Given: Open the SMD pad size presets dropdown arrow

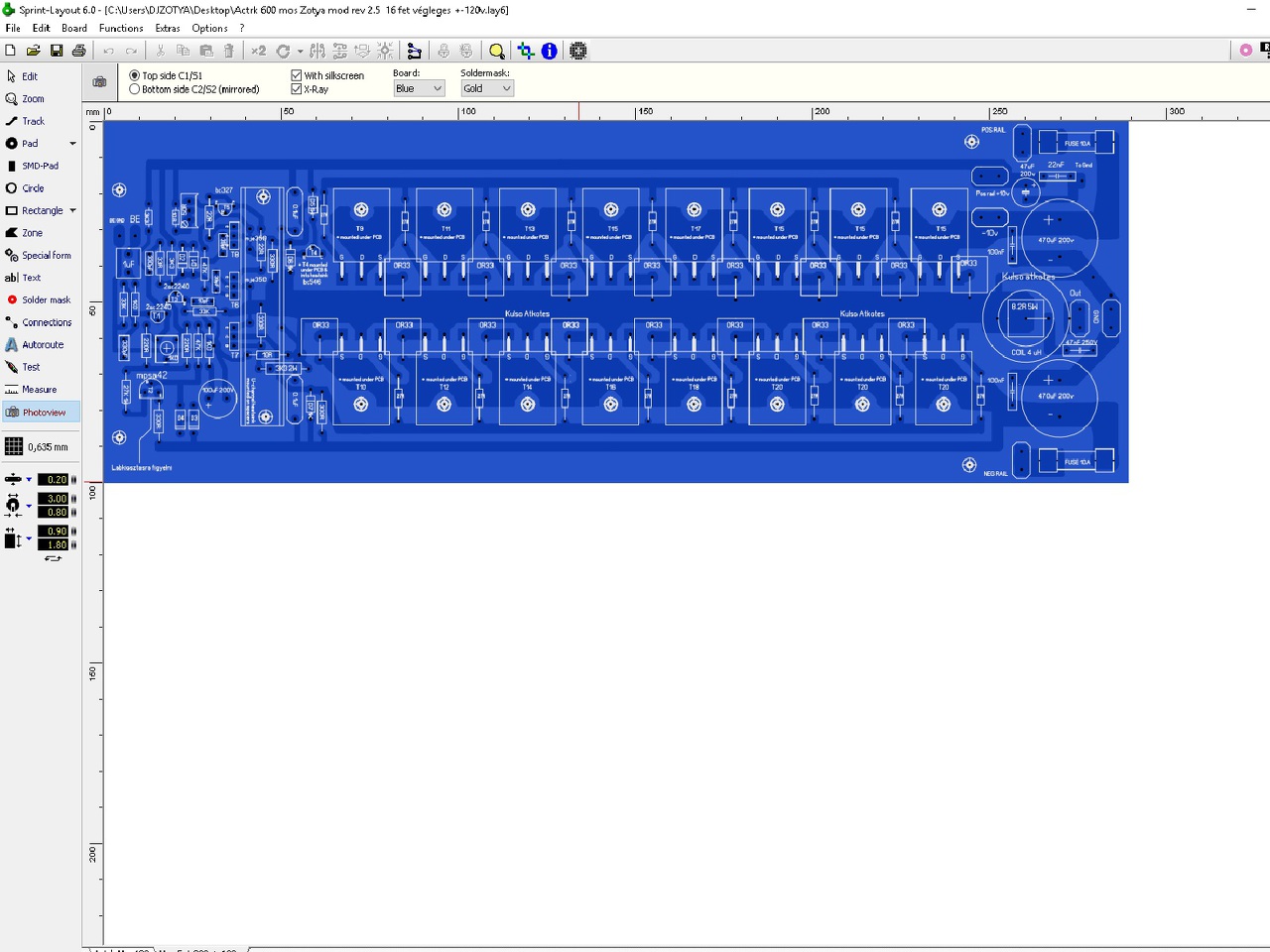Looking at the screenshot, I should pyautogui.click(x=29, y=540).
